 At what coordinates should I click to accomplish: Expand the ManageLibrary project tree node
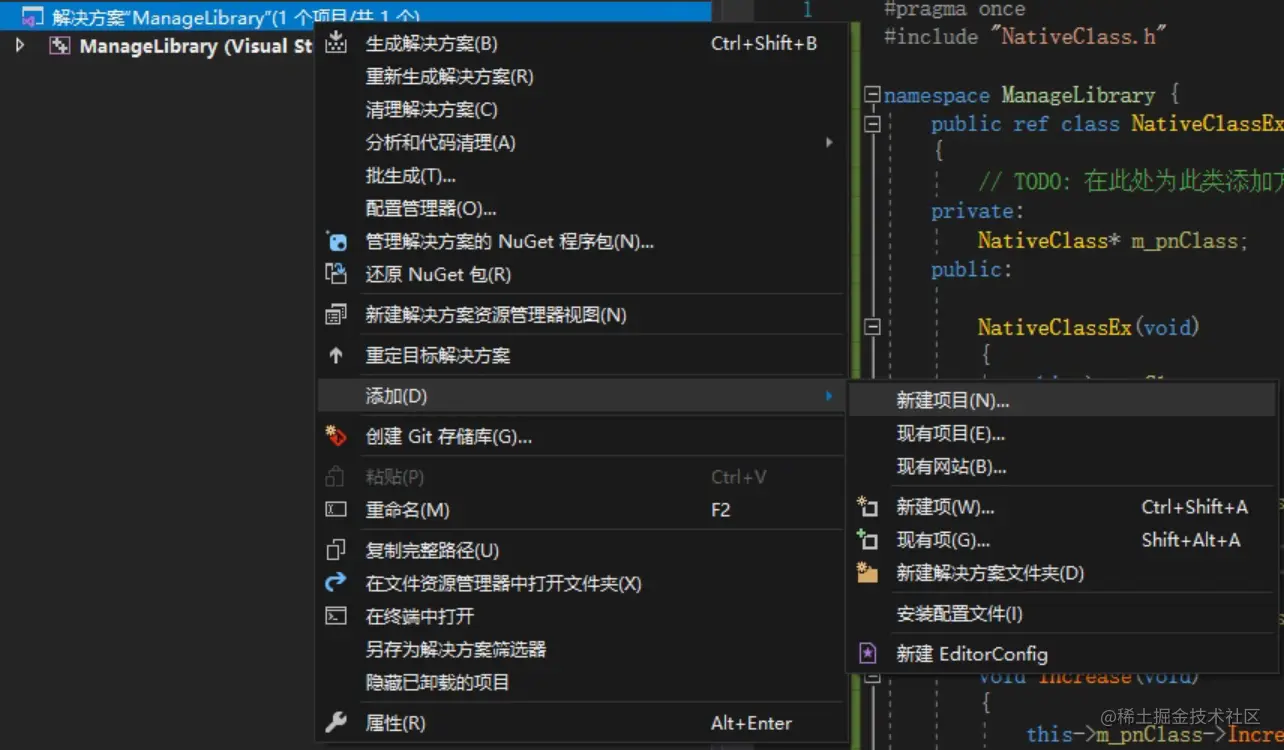[x=20, y=46]
